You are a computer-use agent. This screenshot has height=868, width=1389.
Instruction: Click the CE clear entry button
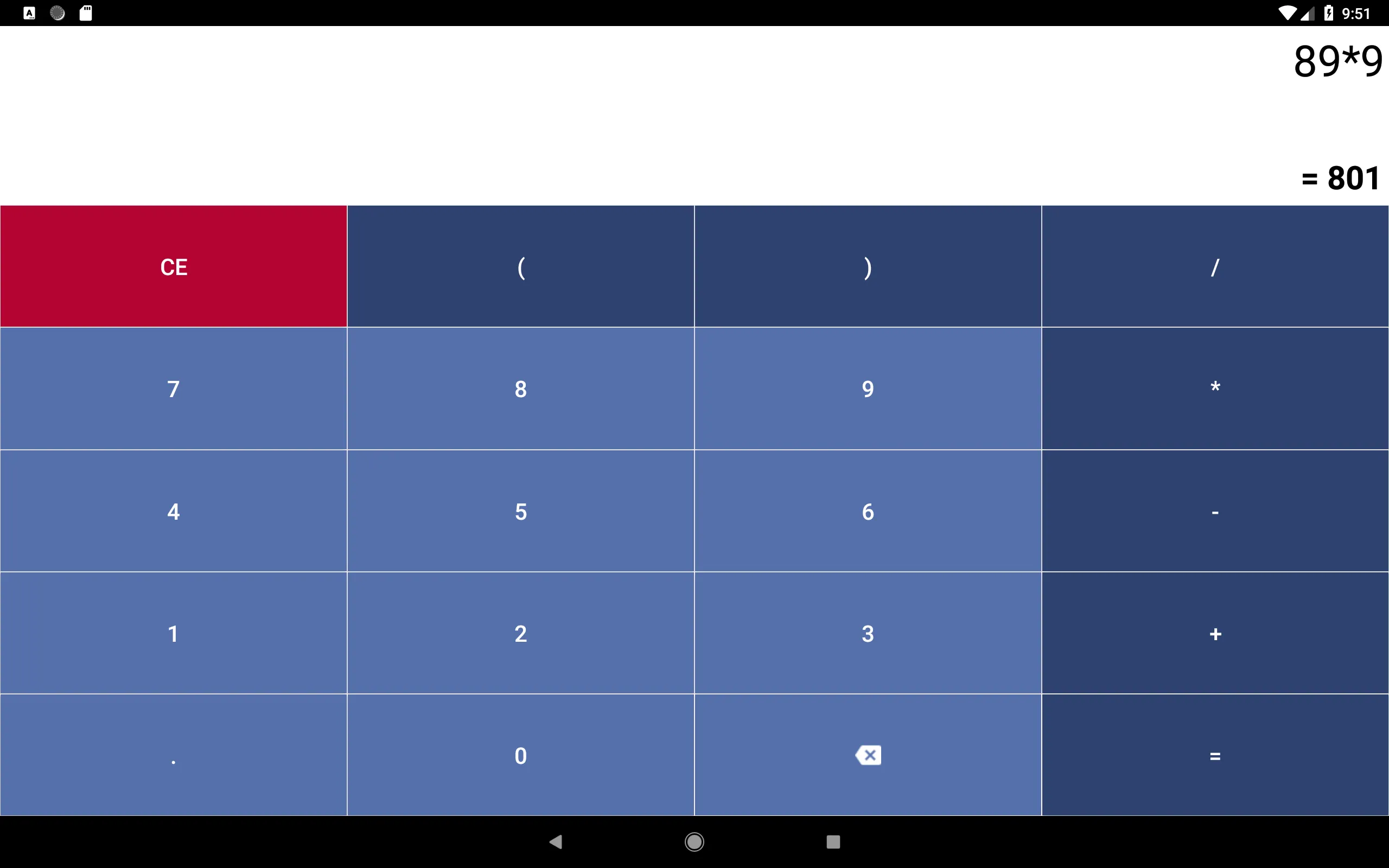click(x=173, y=267)
